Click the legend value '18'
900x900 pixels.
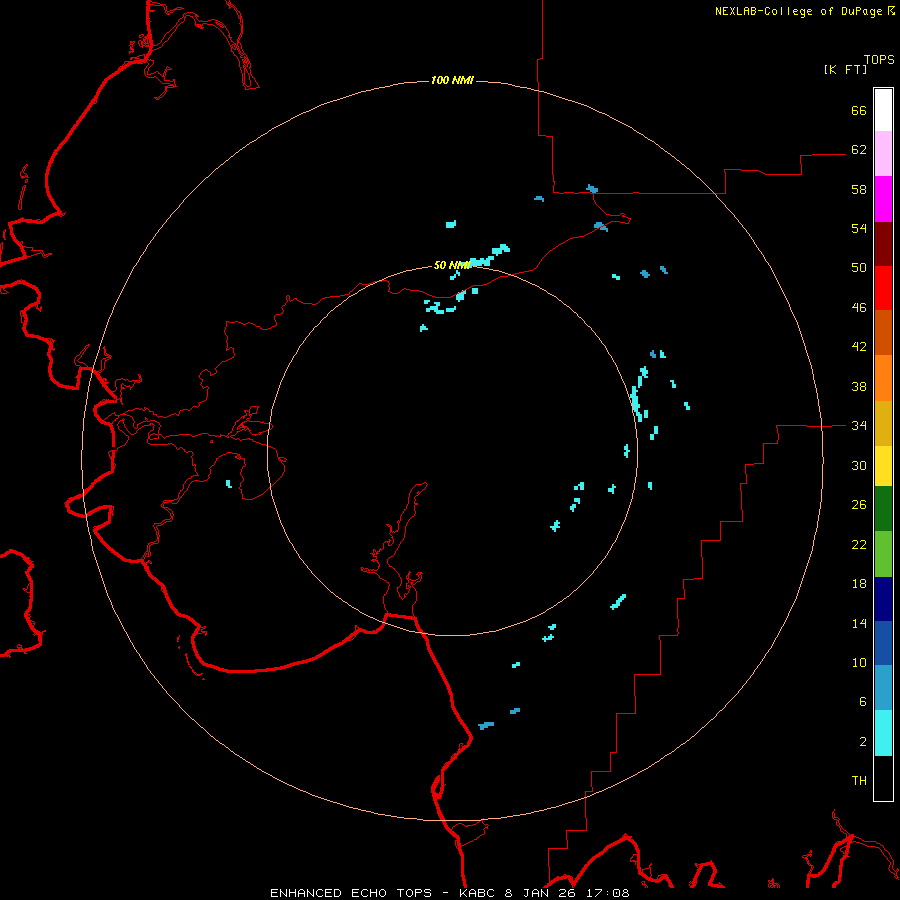click(859, 584)
